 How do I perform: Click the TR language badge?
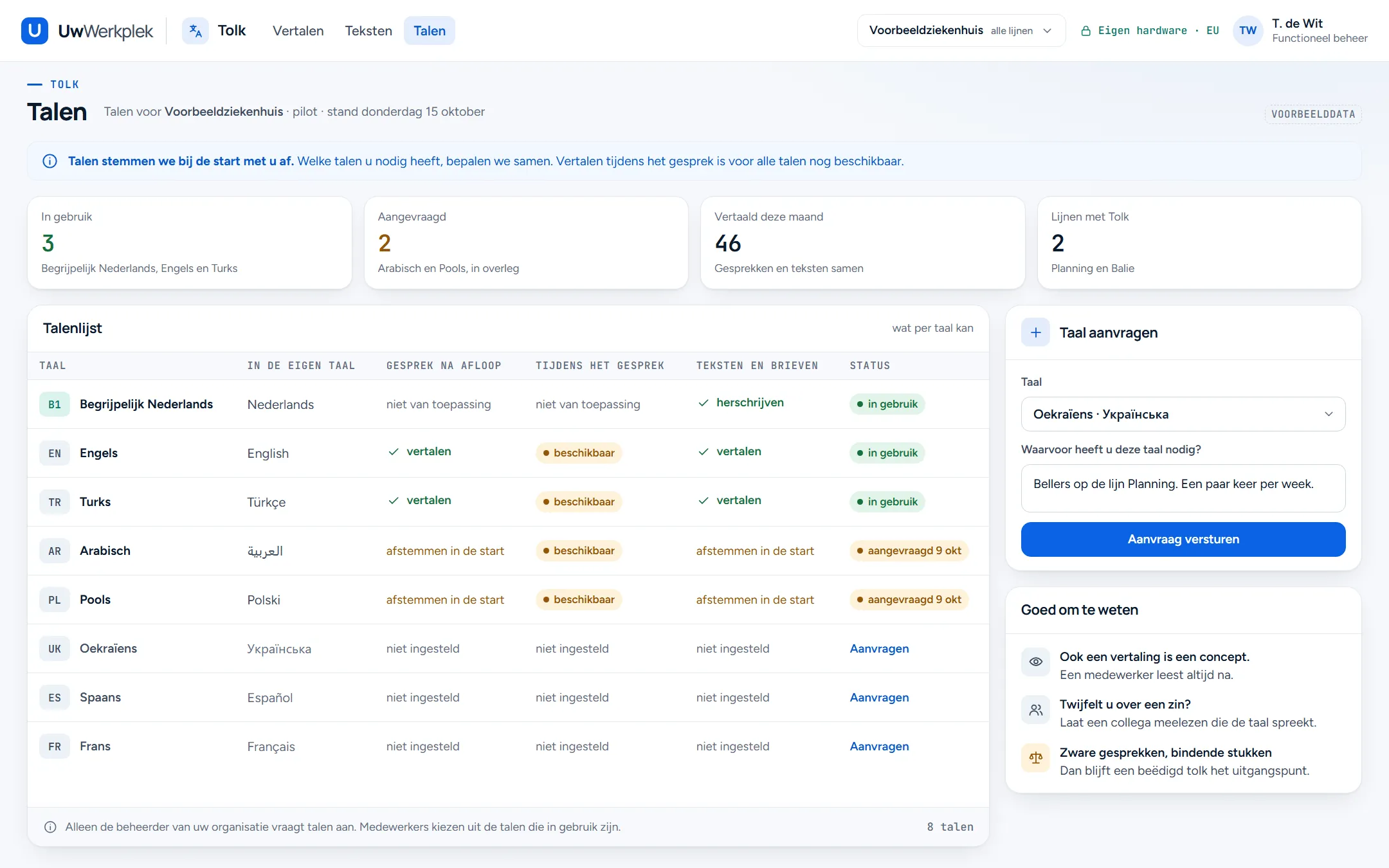pos(55,502)
